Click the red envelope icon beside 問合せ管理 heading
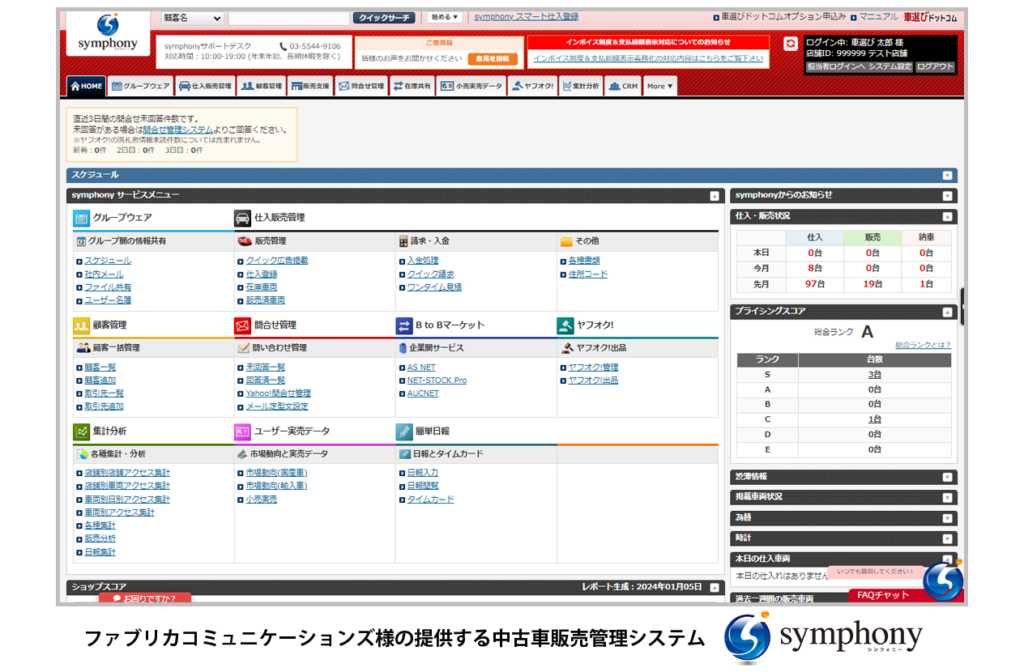 pyautogui.click(x=242, y=325)
